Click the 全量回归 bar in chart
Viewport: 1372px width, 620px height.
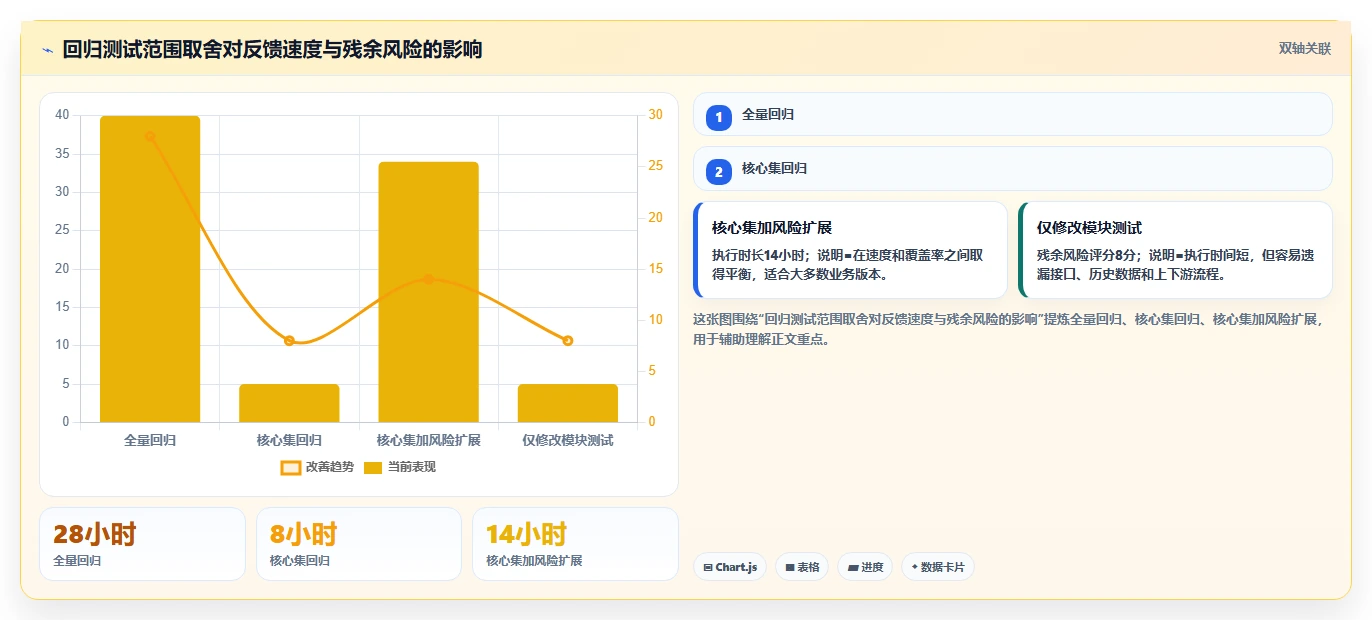tap(150, 269)
